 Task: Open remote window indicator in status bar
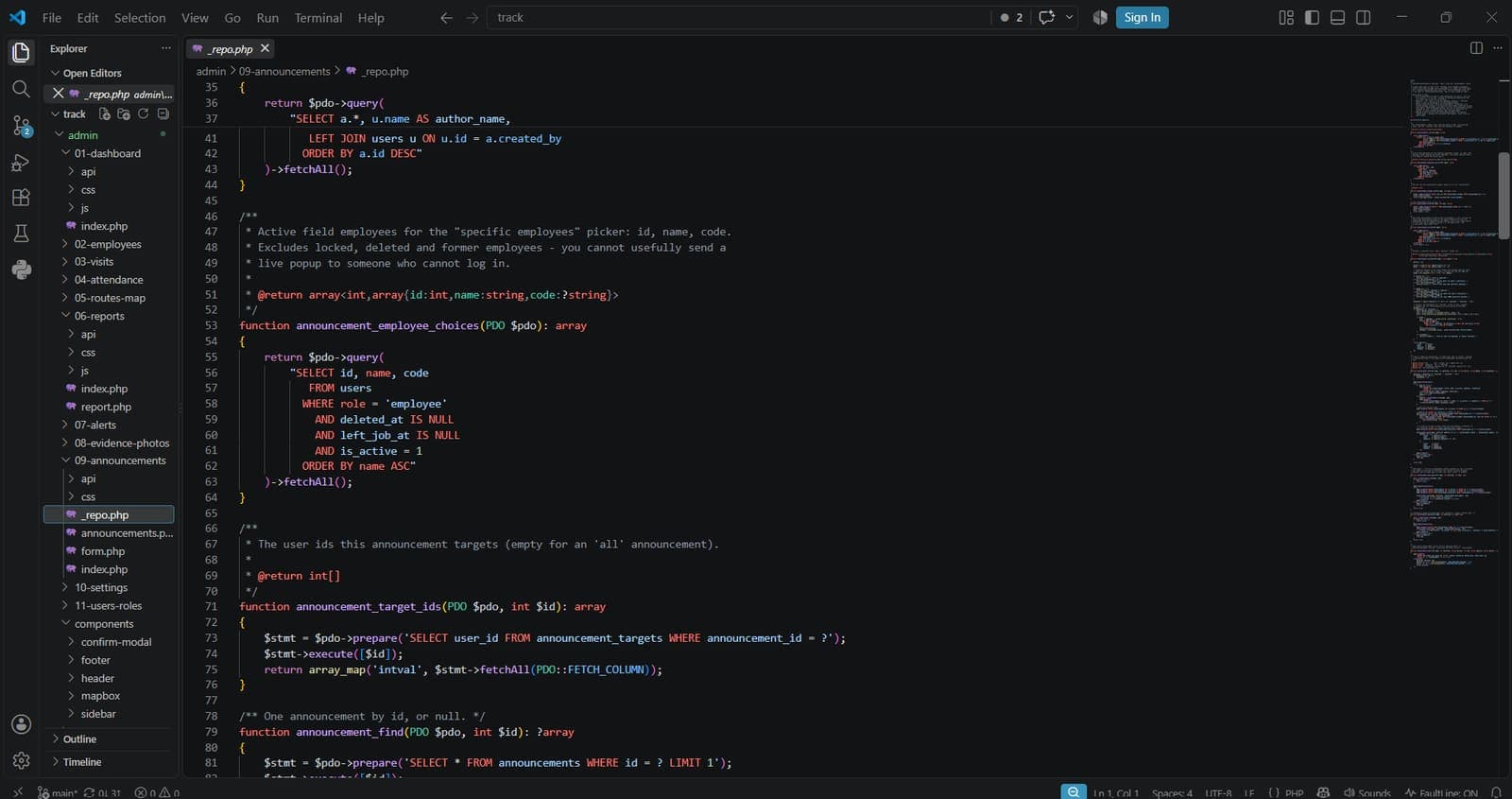17,792
